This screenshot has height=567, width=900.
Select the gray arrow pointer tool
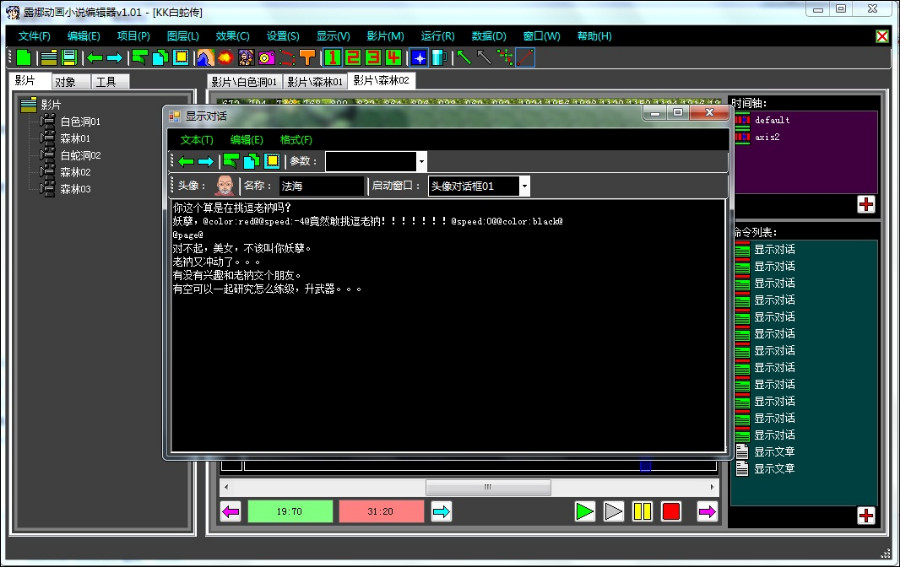484,57
